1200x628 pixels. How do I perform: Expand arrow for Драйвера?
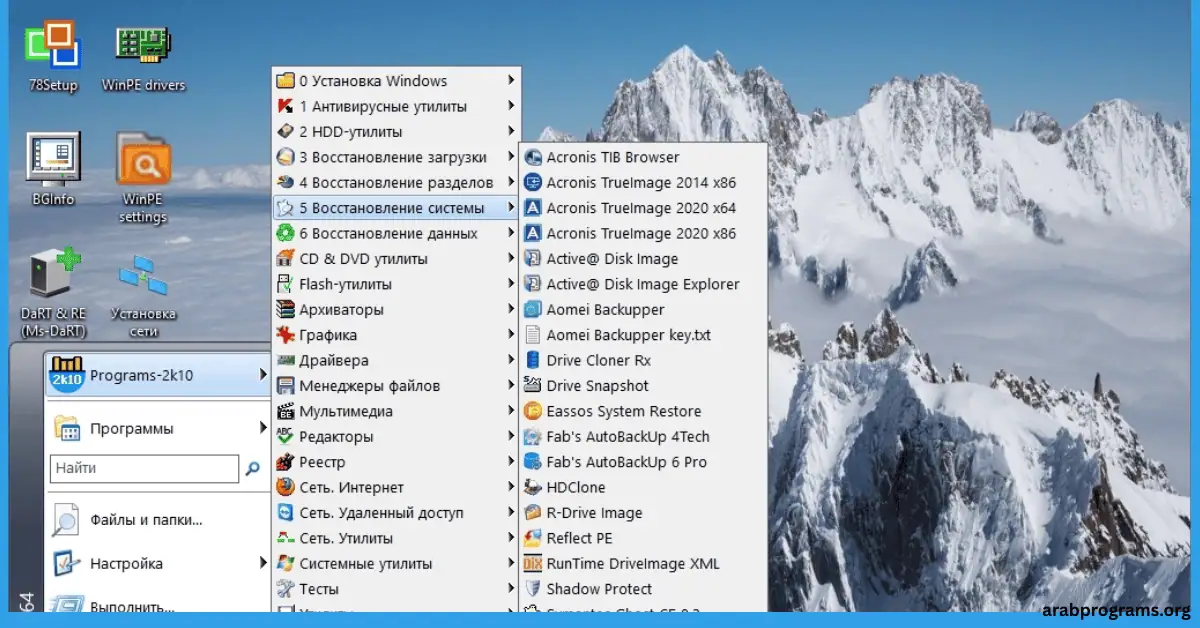(512, 360)
